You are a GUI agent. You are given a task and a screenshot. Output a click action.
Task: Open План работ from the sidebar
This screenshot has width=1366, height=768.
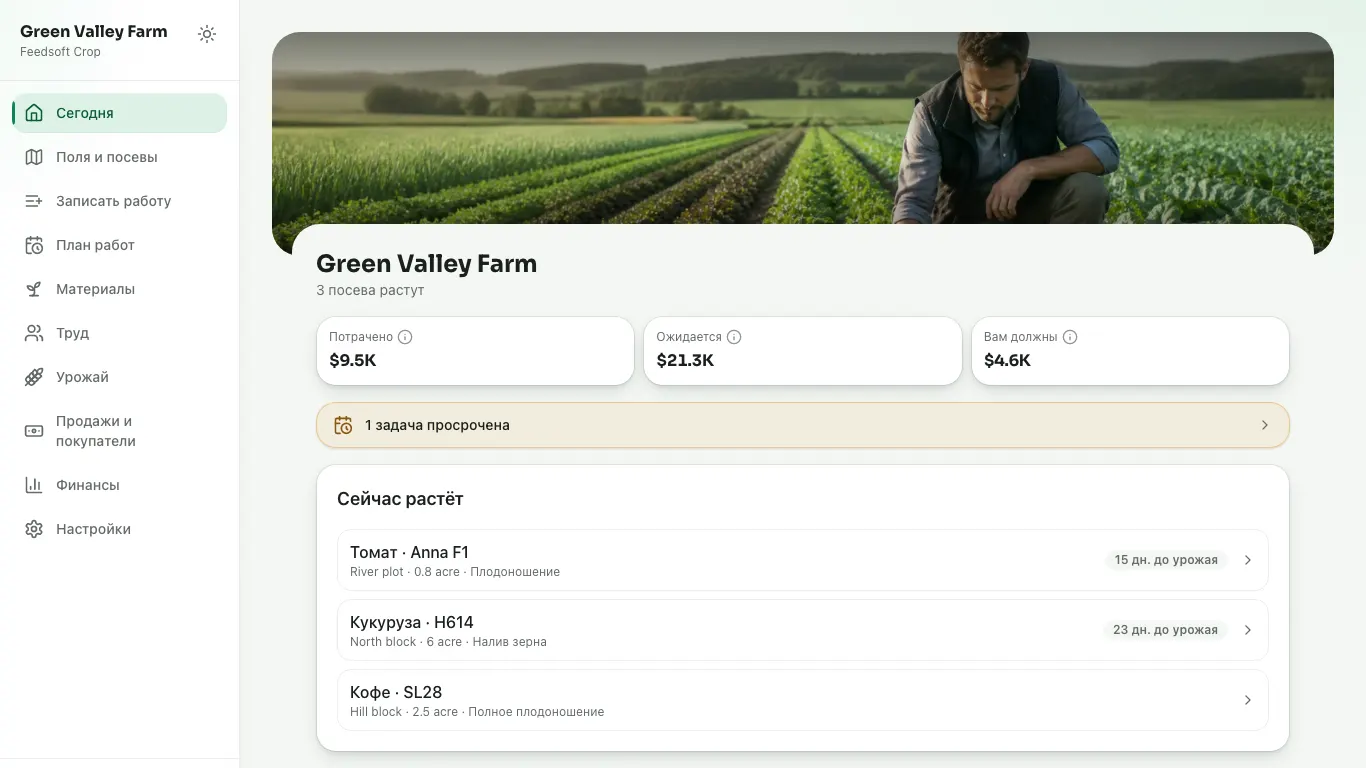(x=120, y=245)
